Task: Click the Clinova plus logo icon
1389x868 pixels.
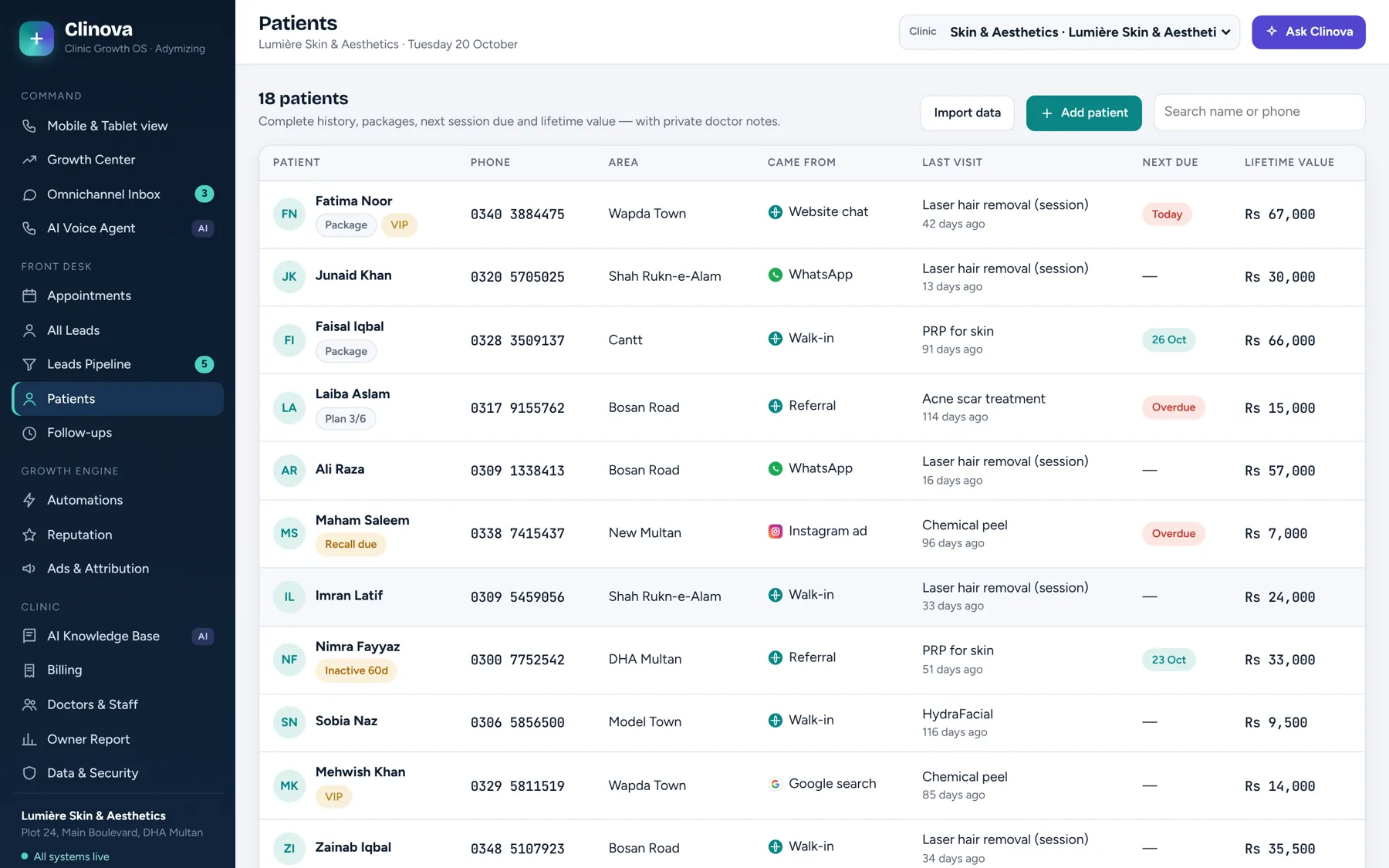Action: (36, 38)
